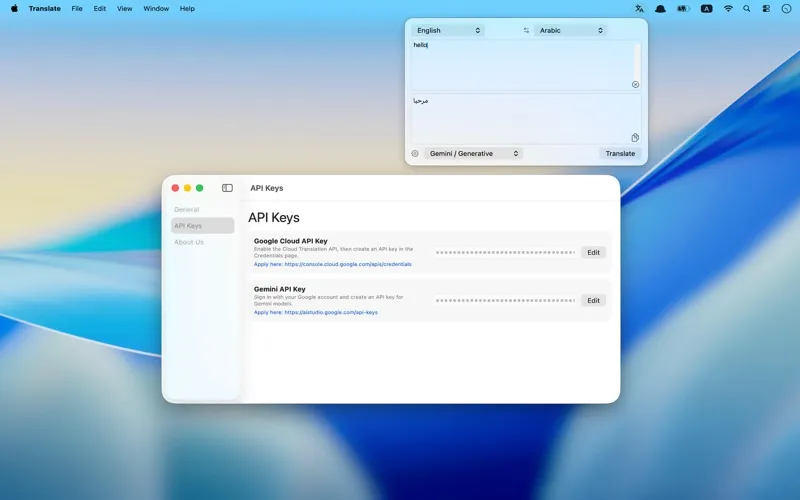Minimize the API Keys window
Screen dimensions: 800x500
click(x=188, y=188)
